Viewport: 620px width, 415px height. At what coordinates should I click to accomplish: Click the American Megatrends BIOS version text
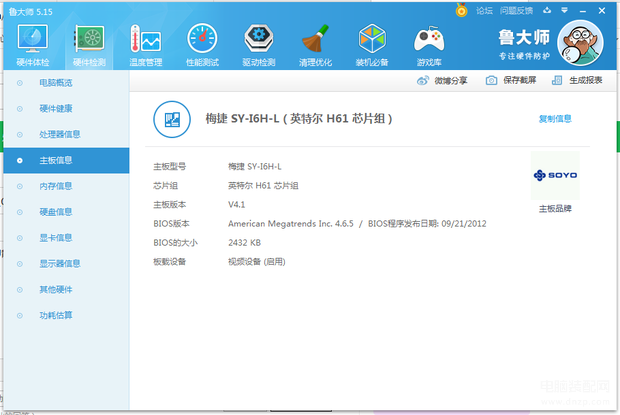pyautogui.click(x=291, y=224)
